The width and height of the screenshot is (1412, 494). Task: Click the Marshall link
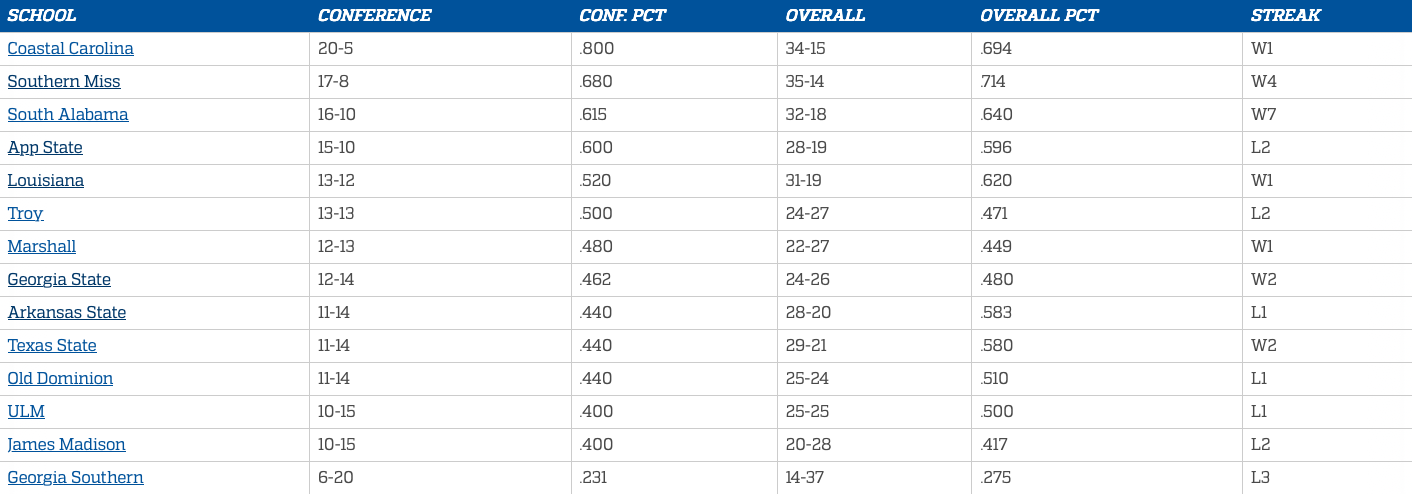coord(42,247)
